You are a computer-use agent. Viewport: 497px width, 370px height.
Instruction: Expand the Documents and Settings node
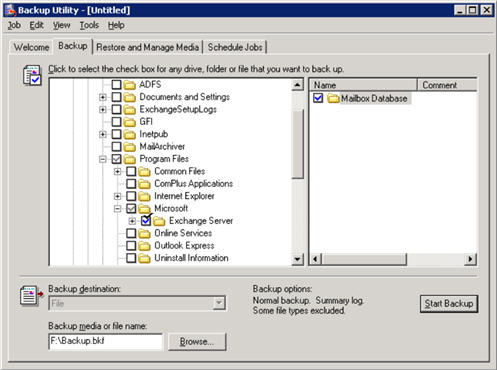click(x=103, y=97)
